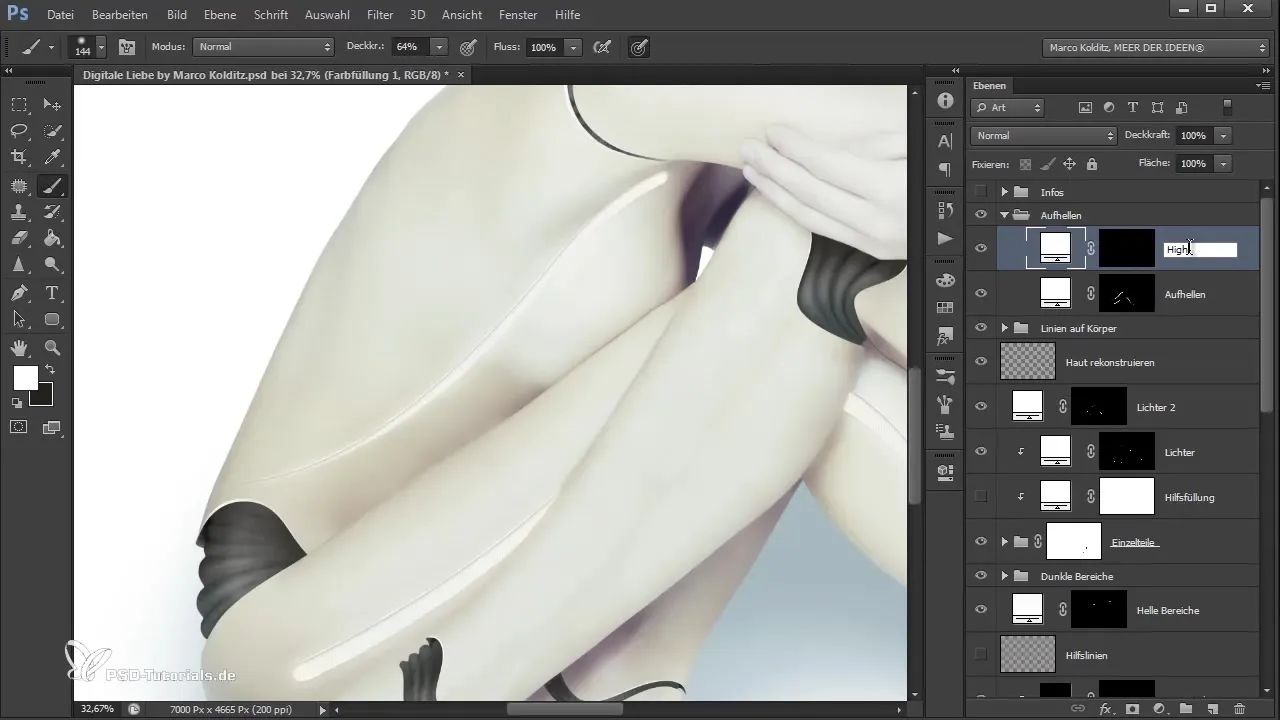This screenshot has width=1280, height=720.
Task: Select the Clone Stamp tool
Action: [x=19, y=212]
